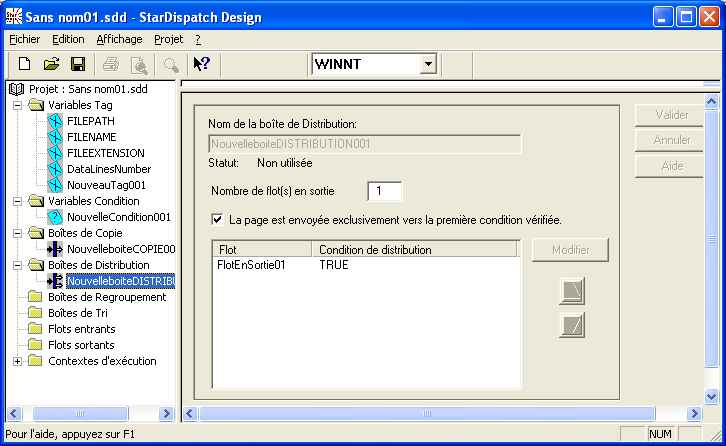The width and height of the screenshot is (726, 446).
Task: Collapse the Variables Tag tree node
Action: (x=17, y=105)
